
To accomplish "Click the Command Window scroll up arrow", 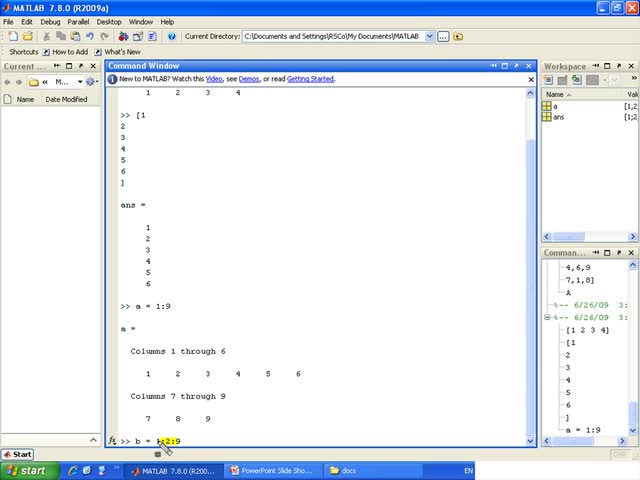I will coord(530,93).
